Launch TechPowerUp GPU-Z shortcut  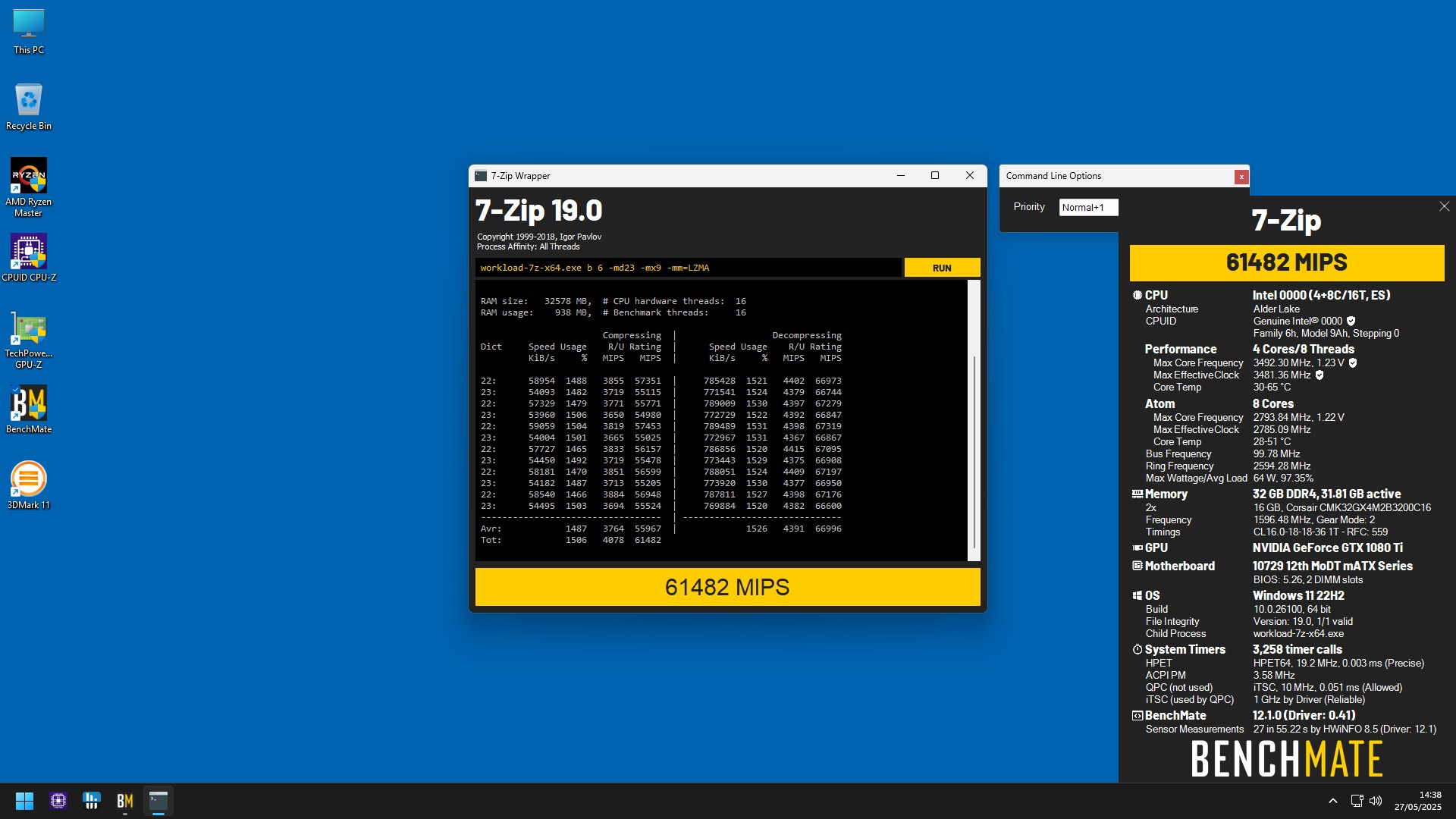pos(29,339)
